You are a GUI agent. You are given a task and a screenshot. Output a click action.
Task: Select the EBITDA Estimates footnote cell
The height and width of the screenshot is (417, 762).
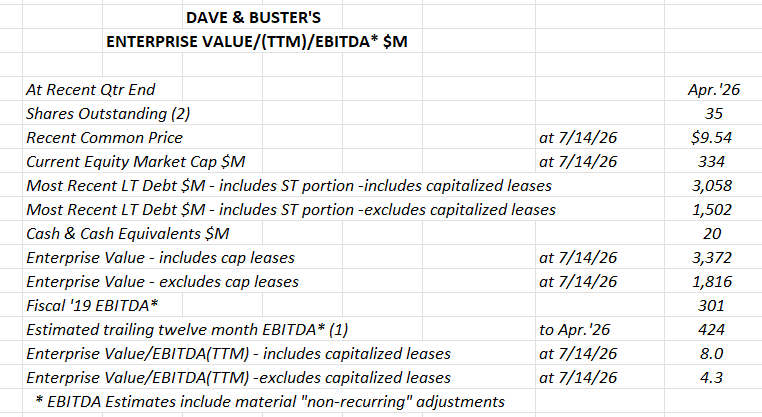[270, 401]
